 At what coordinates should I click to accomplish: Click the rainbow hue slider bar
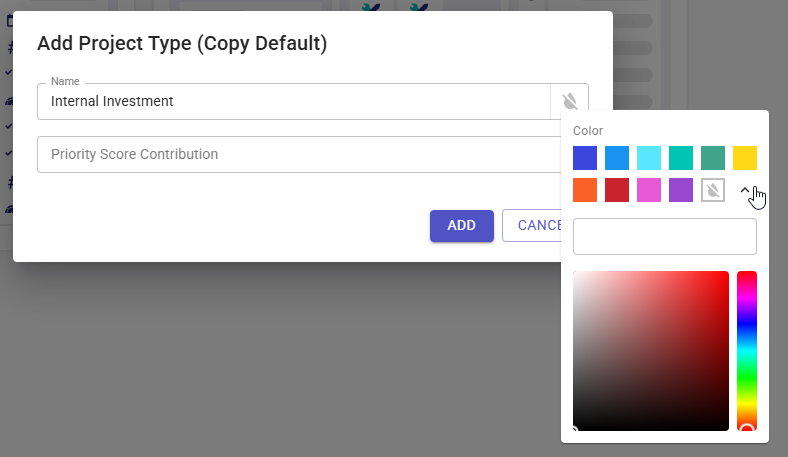[747, 350]
